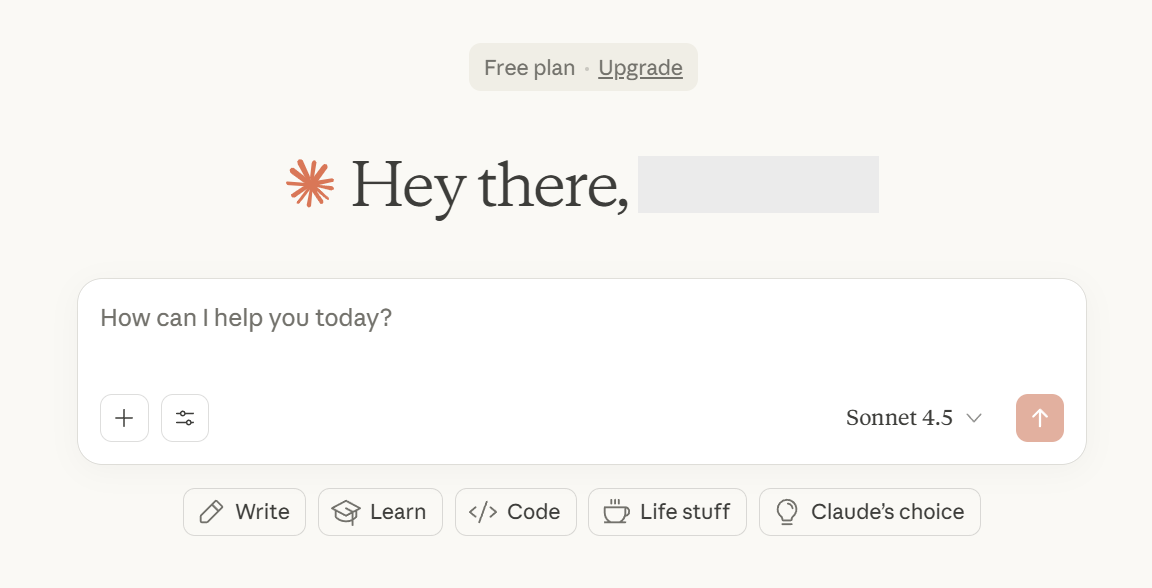Open the Life stuff suggestions

click(x=667, y=512)
